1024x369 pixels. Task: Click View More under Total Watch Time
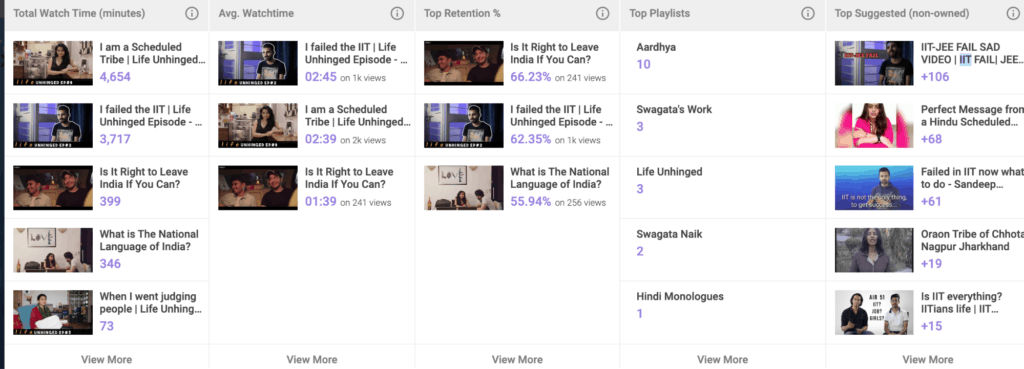[x=106, y=359]
